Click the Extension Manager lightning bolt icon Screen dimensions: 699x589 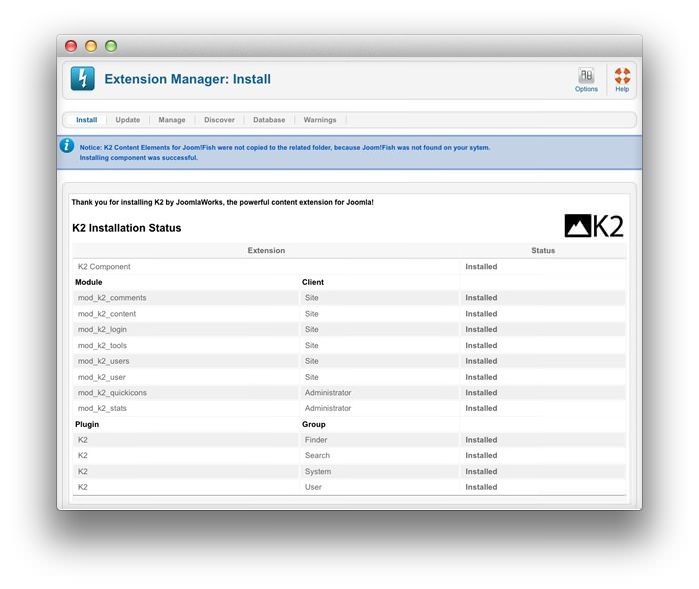coord(83,79)
